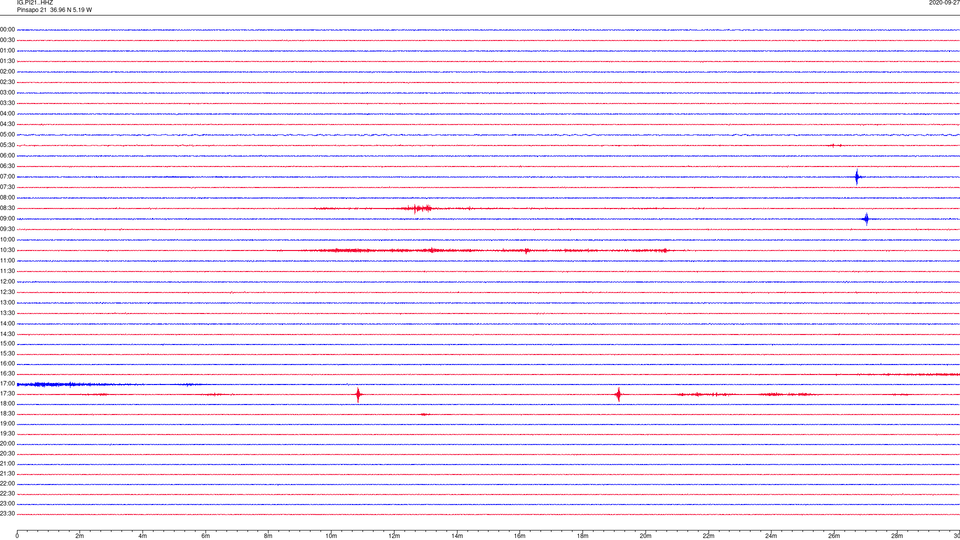
Task: Click the 05:30 time label
Action: [7, 145]
